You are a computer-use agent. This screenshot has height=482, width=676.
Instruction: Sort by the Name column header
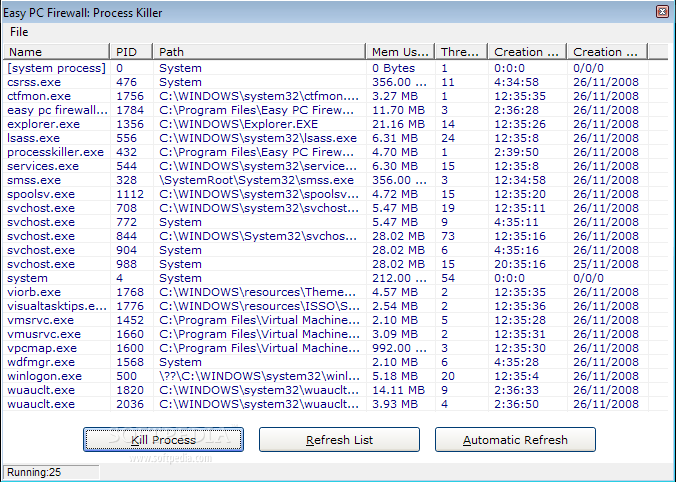click(56, 52)
